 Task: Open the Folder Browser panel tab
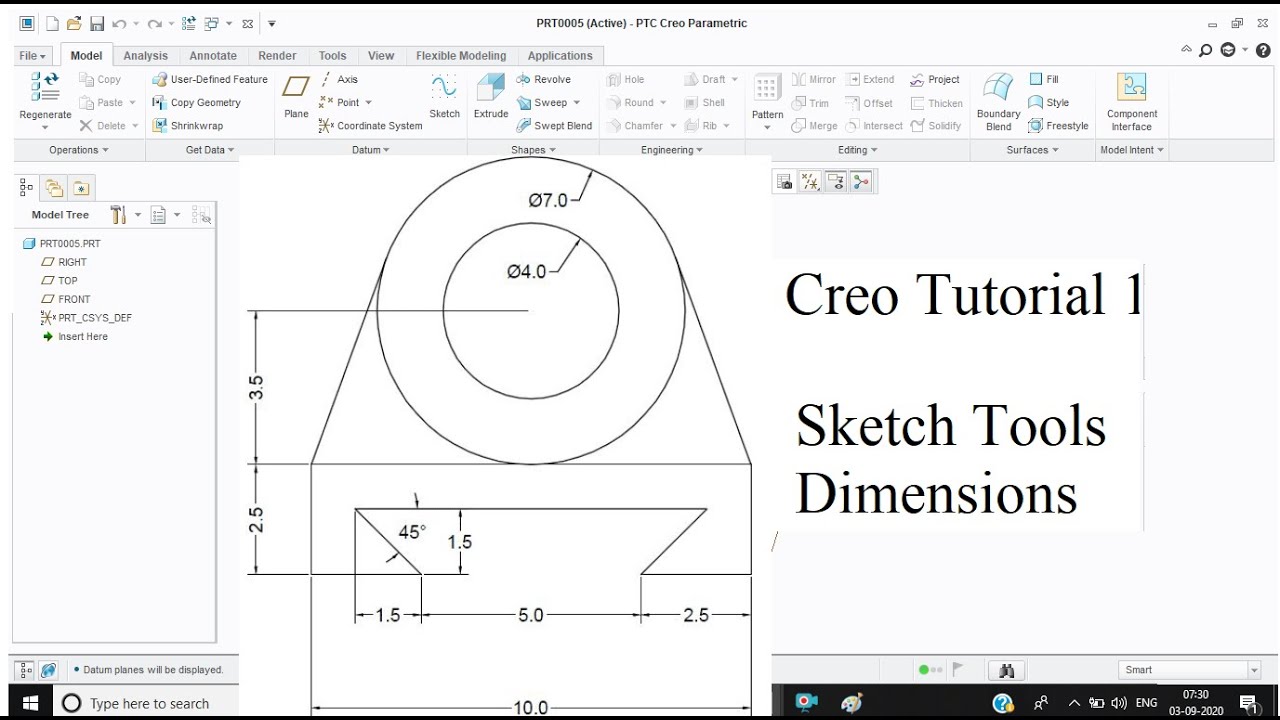pos(54,187)
